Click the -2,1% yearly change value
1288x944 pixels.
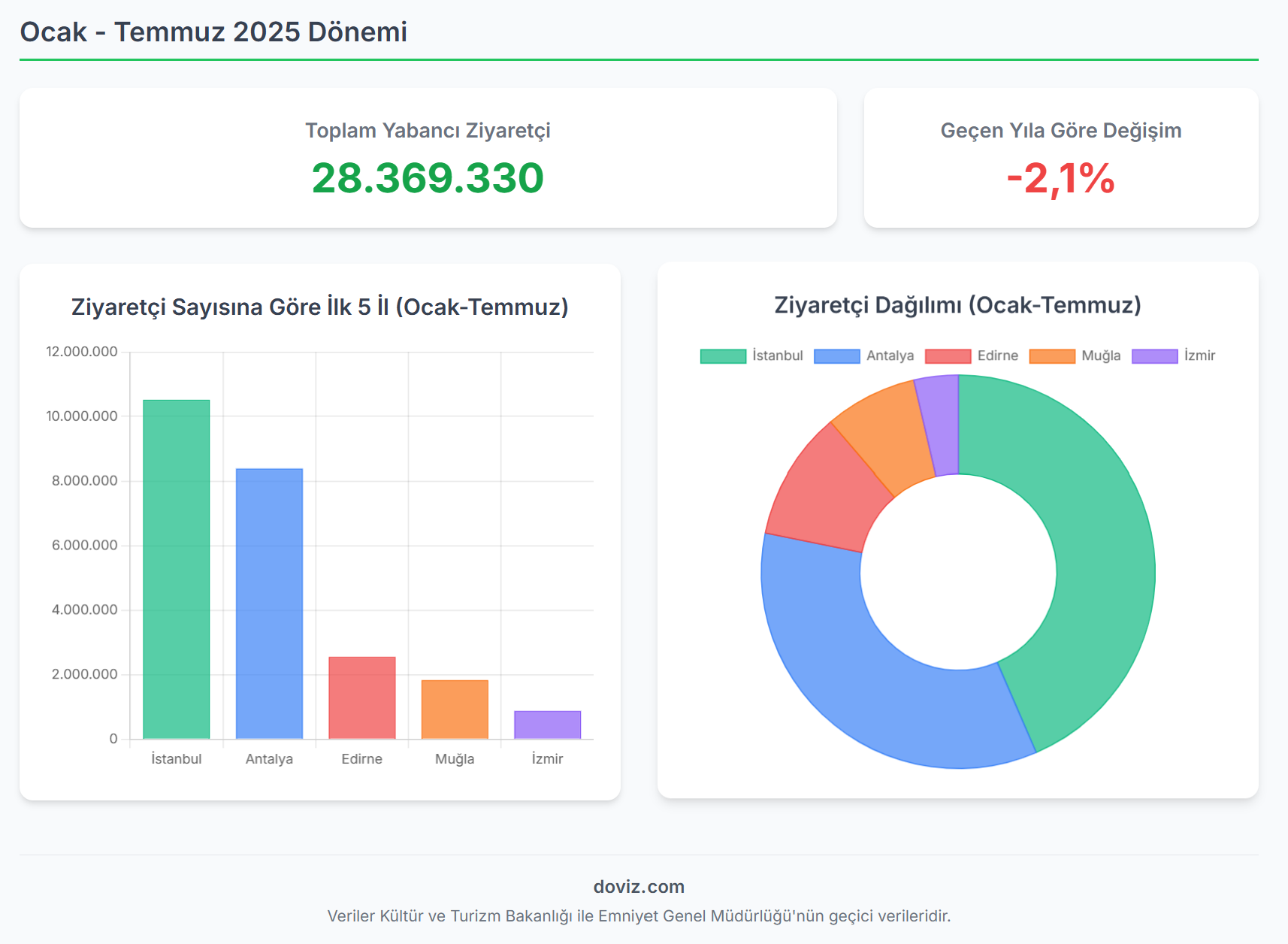click(x=1060, y=178)
